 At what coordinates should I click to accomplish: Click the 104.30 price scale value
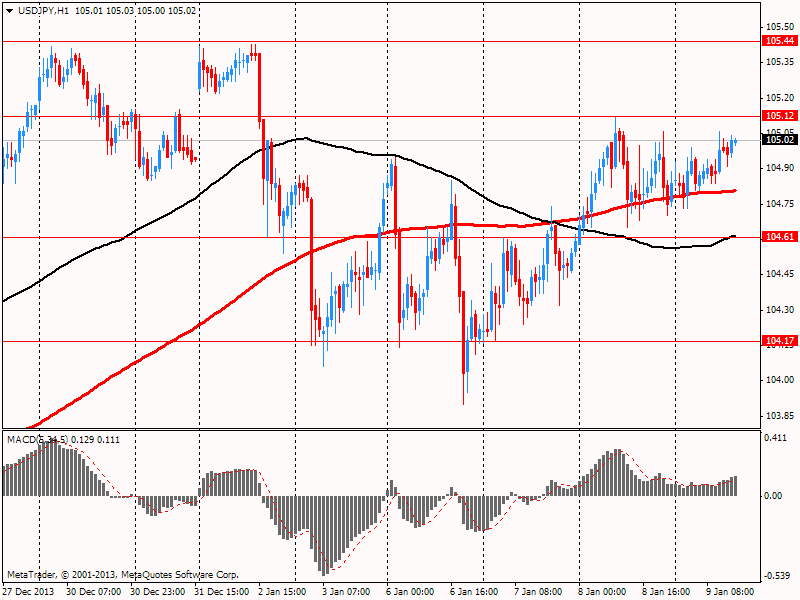click(780, 310)
